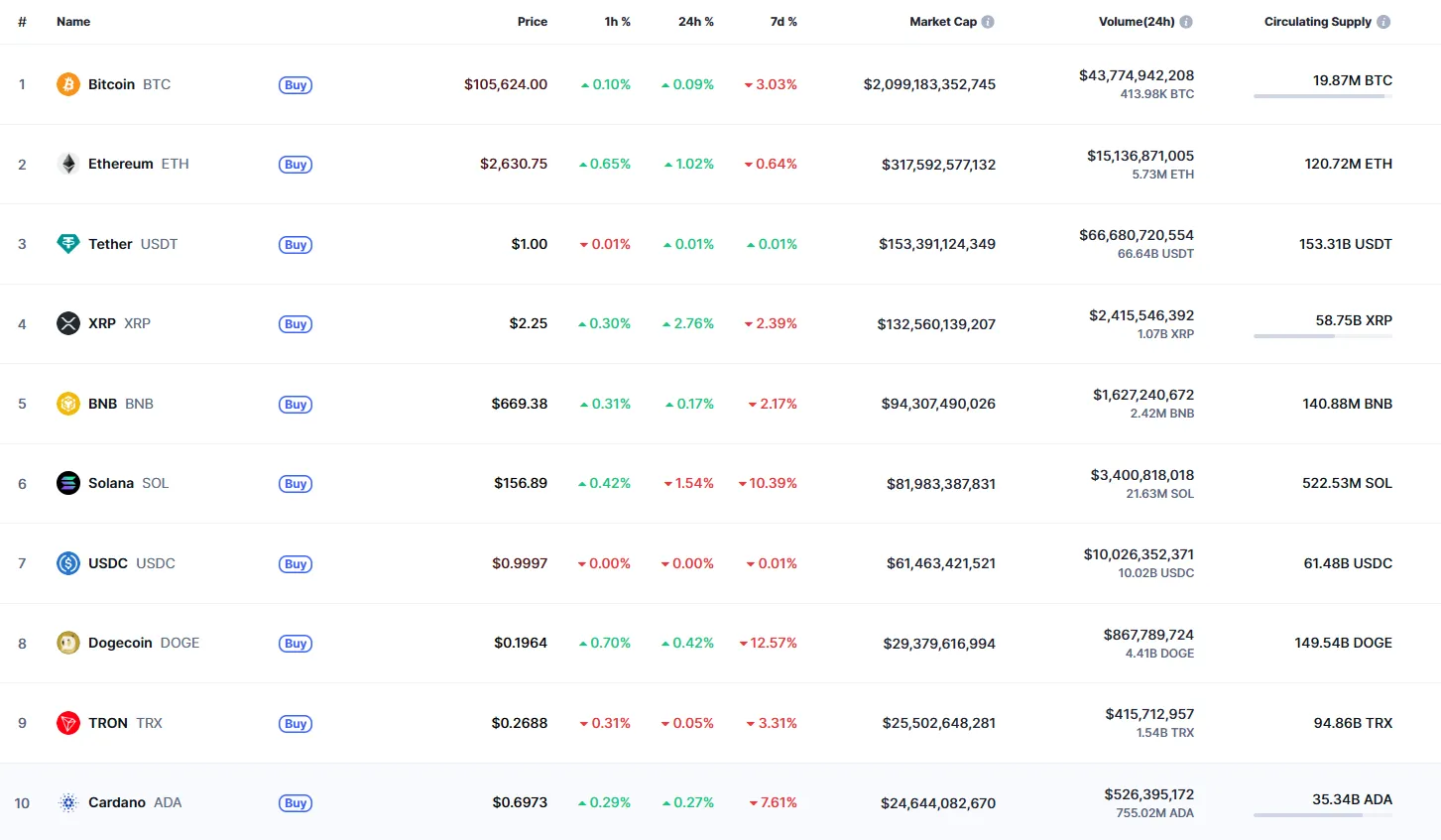Sort by the 24h % column header
The image size is (1441, 840).
click(x=696, y=22)
